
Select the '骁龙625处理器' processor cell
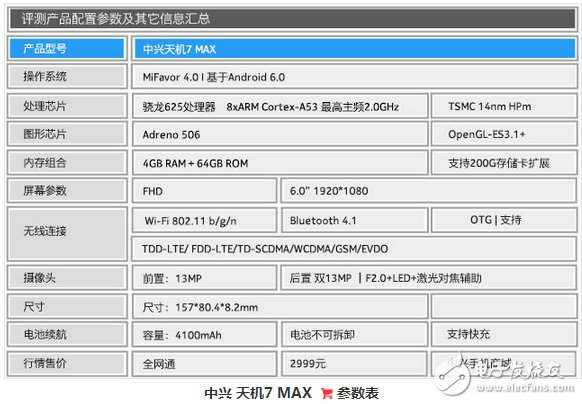[x=280, y=107]
